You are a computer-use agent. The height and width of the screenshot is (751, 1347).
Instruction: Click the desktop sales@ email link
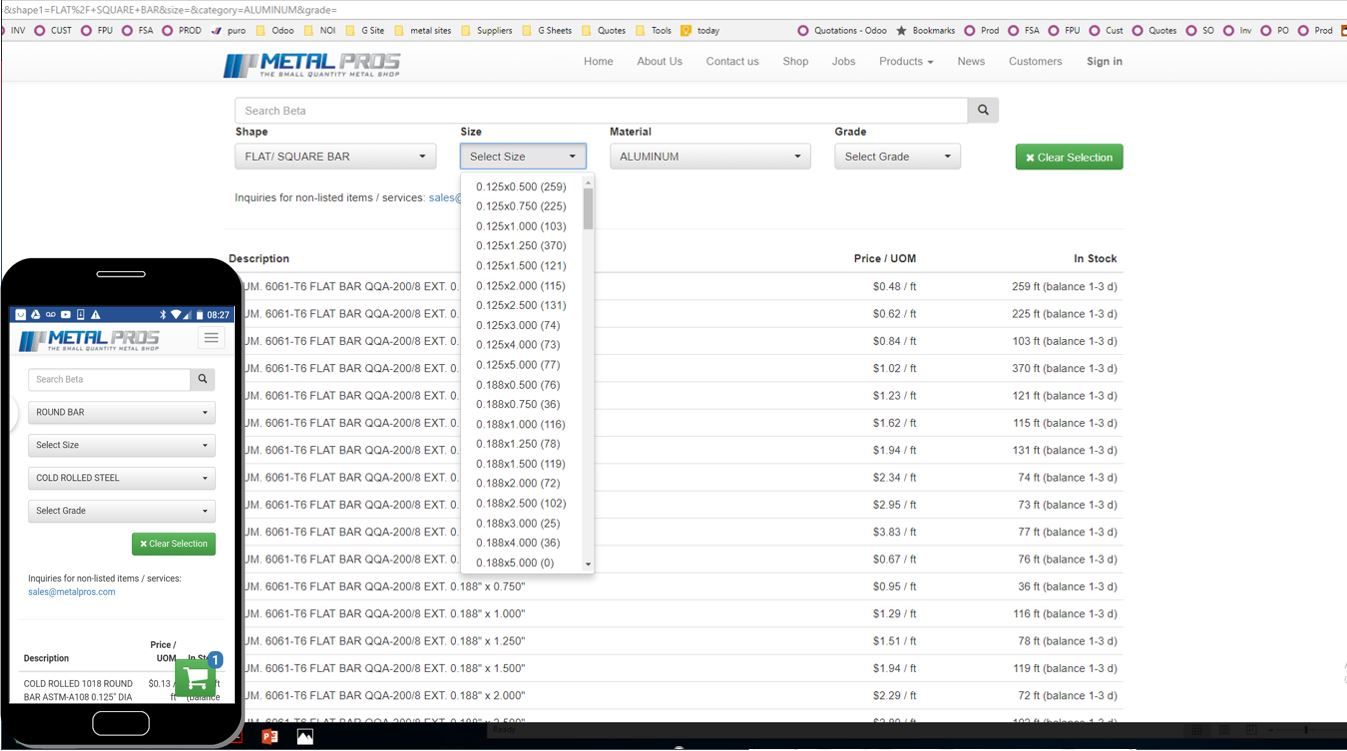pos(445,198)
